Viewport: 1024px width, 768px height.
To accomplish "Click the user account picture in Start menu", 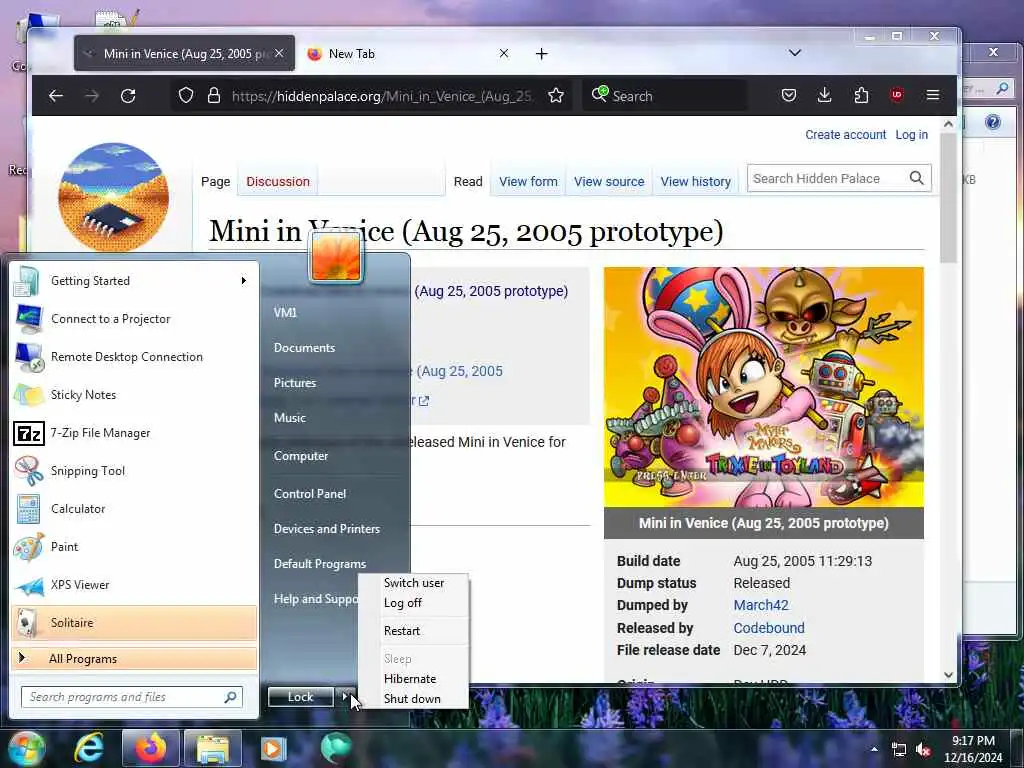I will 336,257.
